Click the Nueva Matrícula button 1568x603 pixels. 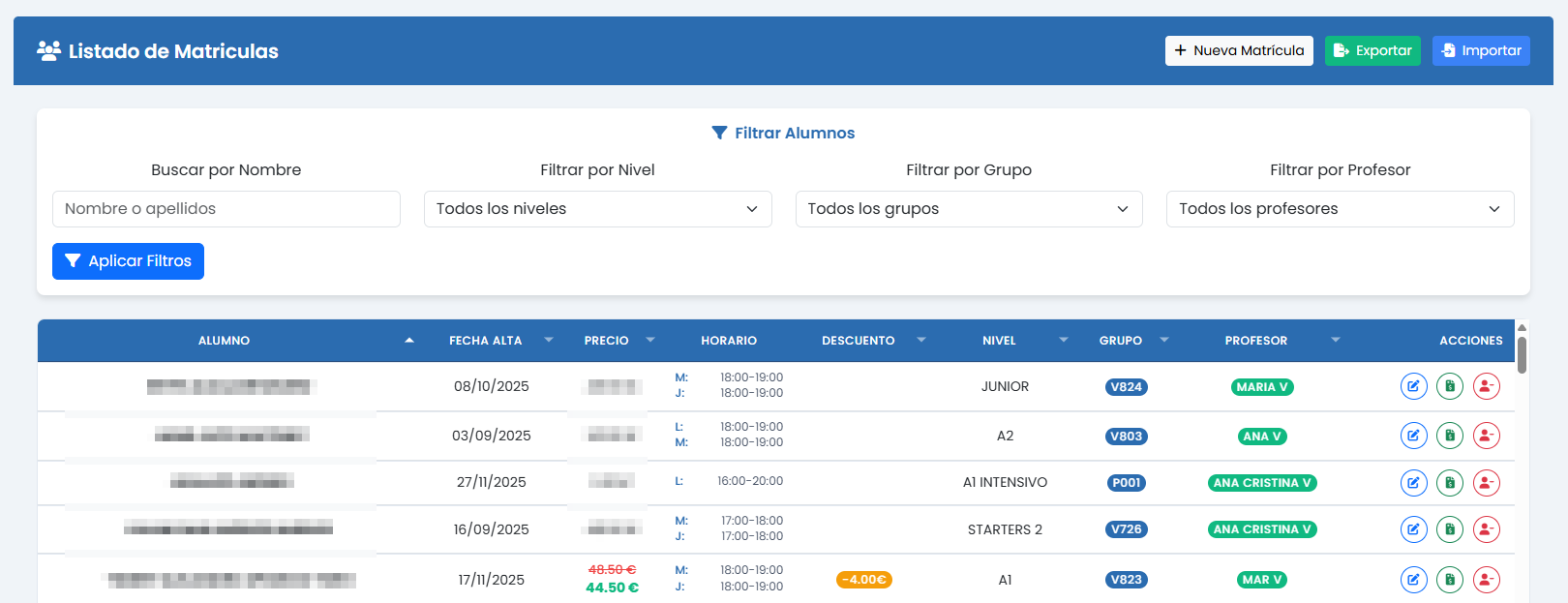point(1238,50)
